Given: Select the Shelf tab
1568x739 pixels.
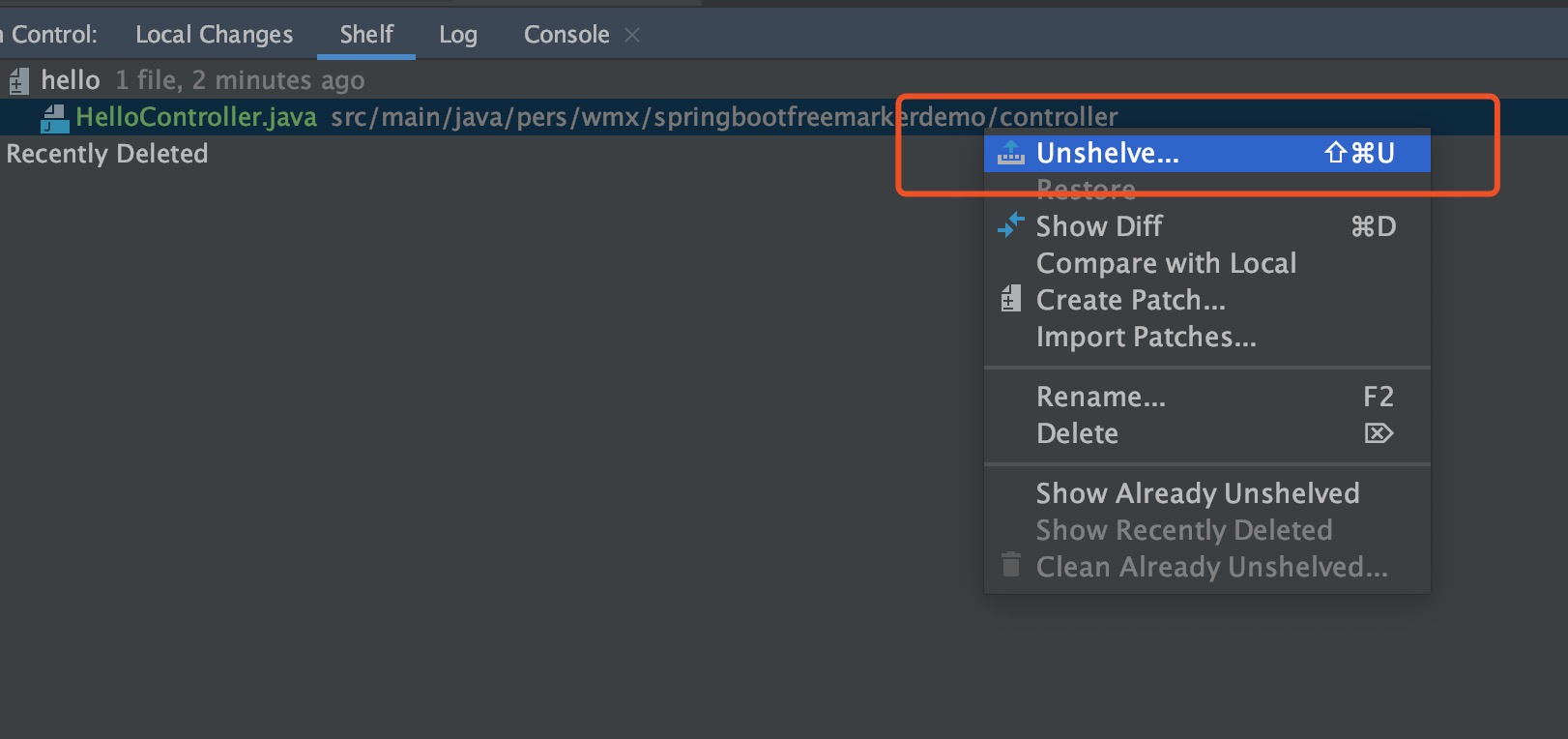Looking at the screenshot, I should point(366,35).
